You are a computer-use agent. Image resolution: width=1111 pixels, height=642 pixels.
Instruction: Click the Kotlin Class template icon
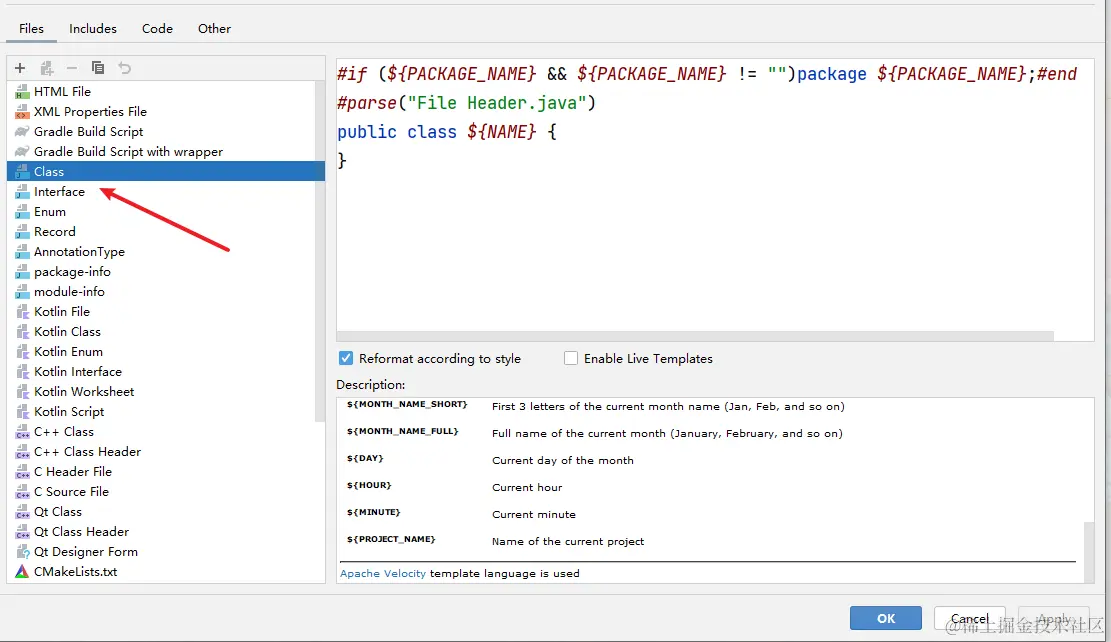tap(22, 332)
